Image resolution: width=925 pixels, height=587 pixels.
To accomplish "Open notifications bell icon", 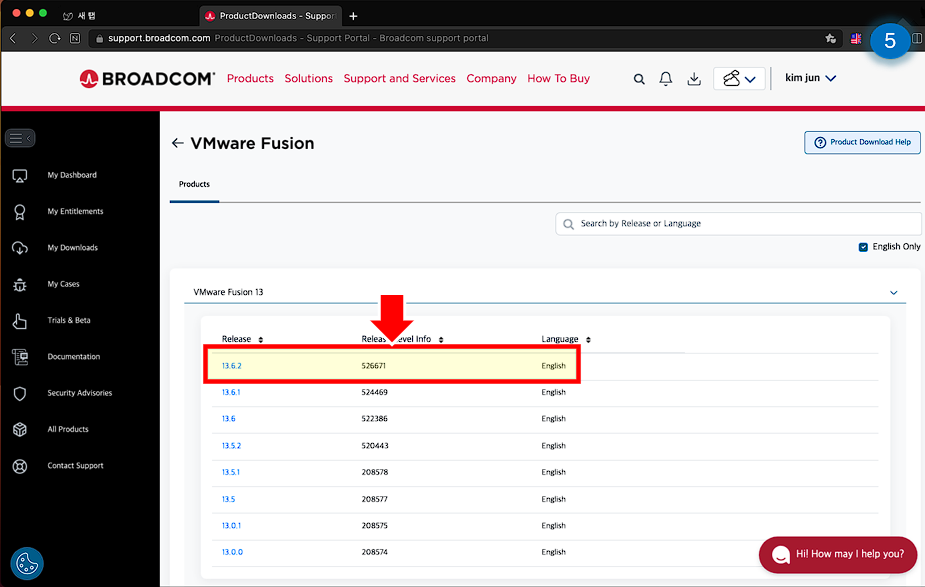I will tap(665, 78).
